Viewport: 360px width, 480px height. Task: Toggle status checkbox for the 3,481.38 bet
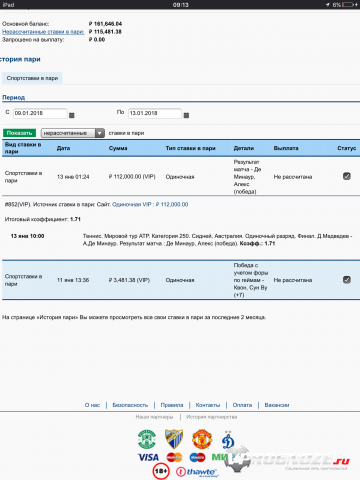tap(347, 280)
